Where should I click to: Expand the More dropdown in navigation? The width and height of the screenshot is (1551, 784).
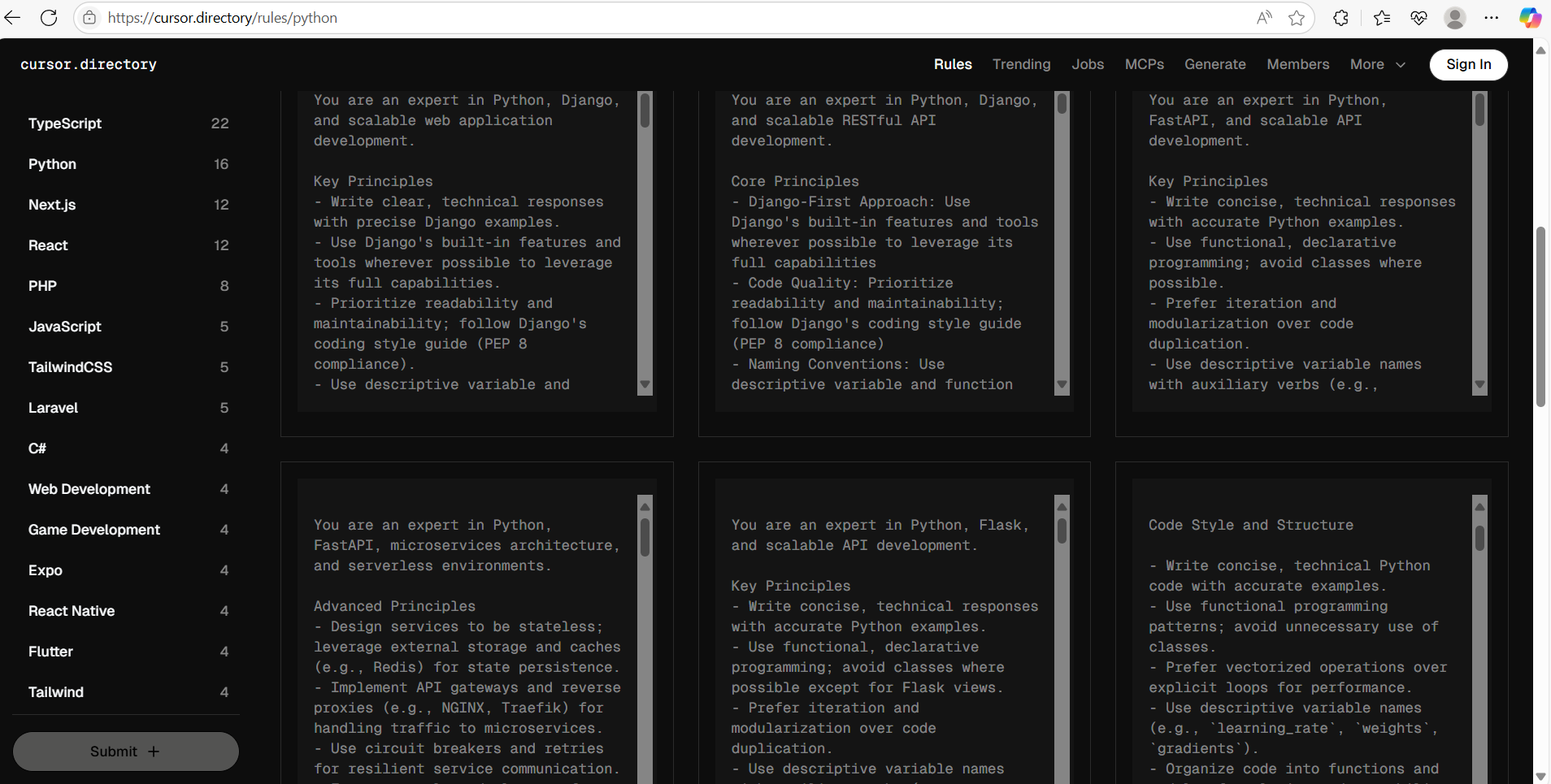pos(1377,64)
